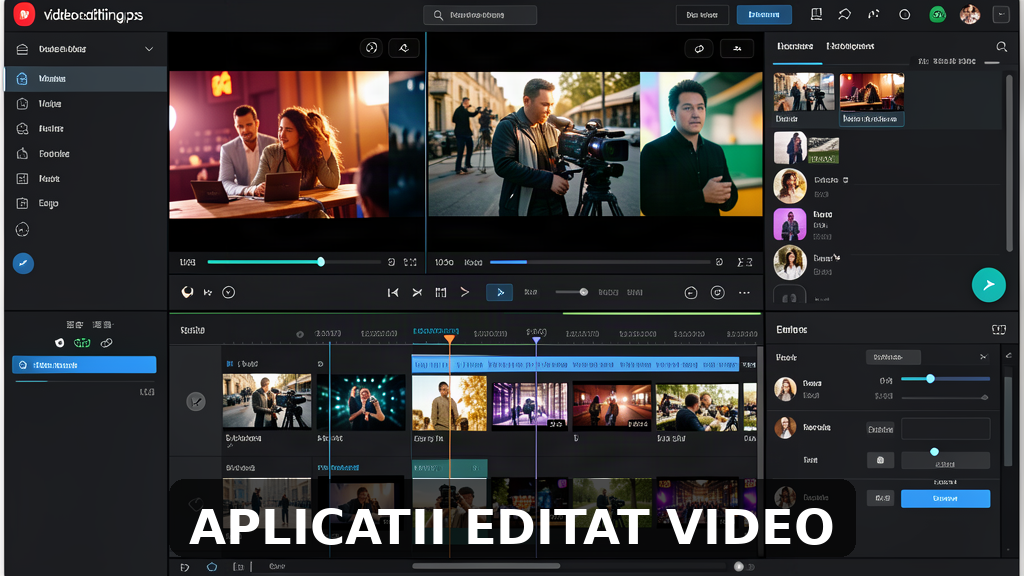Open the chat bubble icon in the top-right toolbar
1024x576 pixels.
pyautogui.click(x=845, y=14)
